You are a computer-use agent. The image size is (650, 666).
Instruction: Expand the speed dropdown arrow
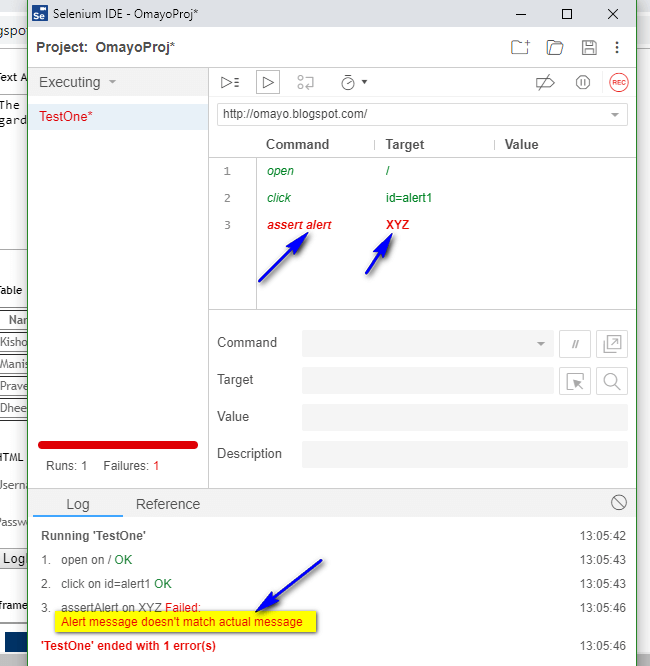[x=365, y=82]
